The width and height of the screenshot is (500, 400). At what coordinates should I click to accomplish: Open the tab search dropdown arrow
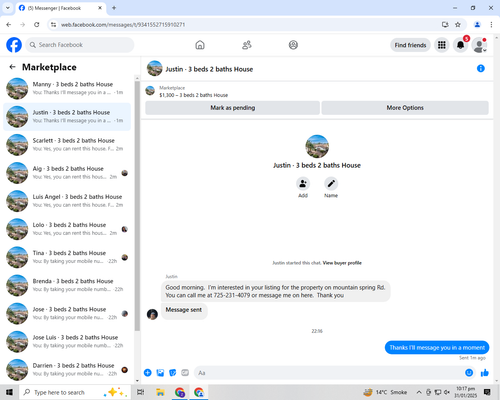[8, 8]
